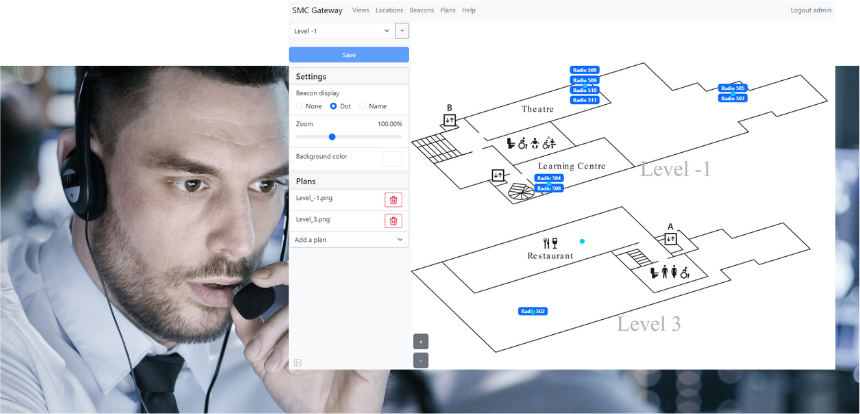Click the Learning Centre room label
Image resolution: width=860 pixels, height=414 pixels.
(572, 166)
